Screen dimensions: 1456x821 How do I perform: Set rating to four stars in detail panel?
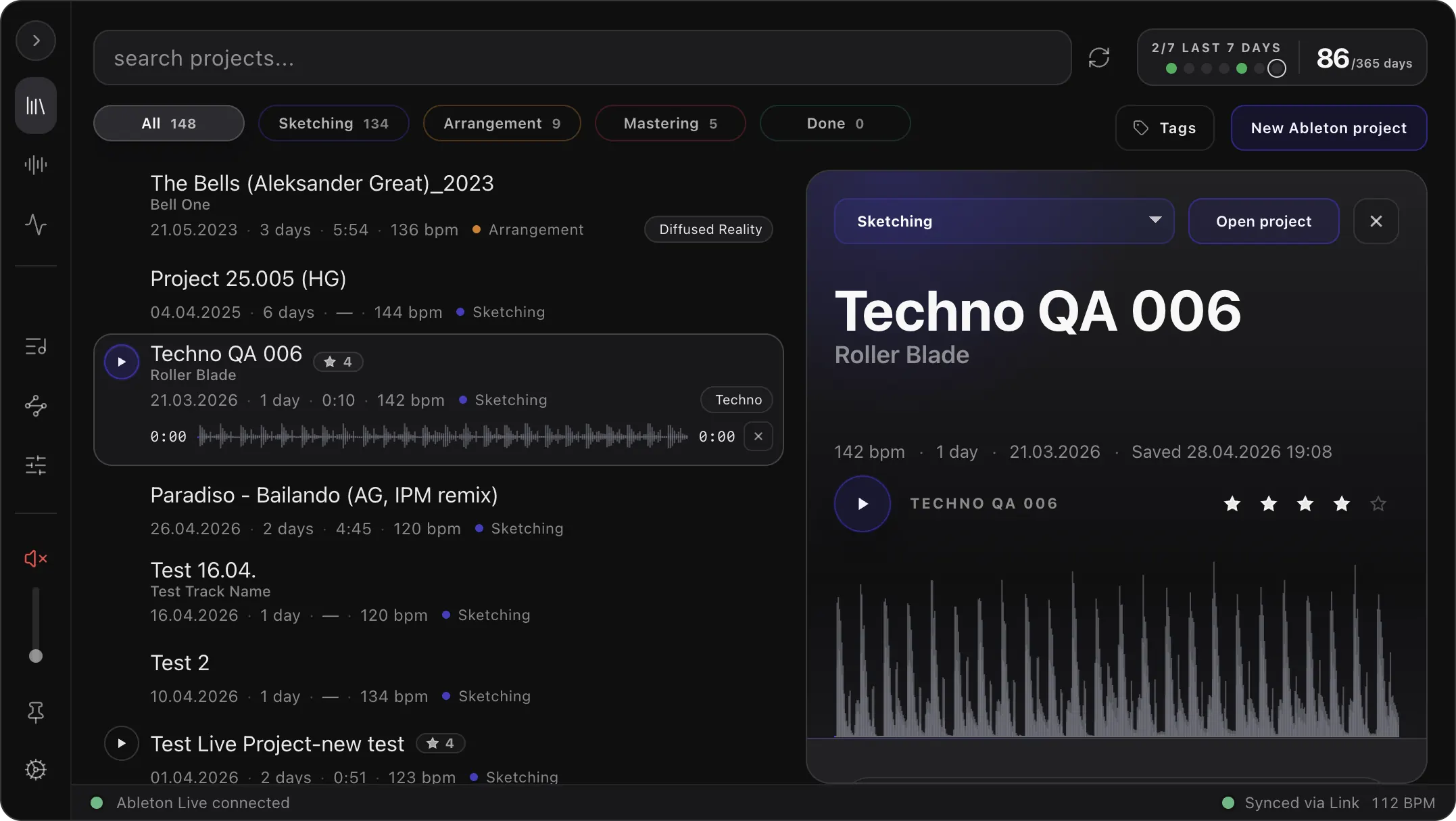1342,504
